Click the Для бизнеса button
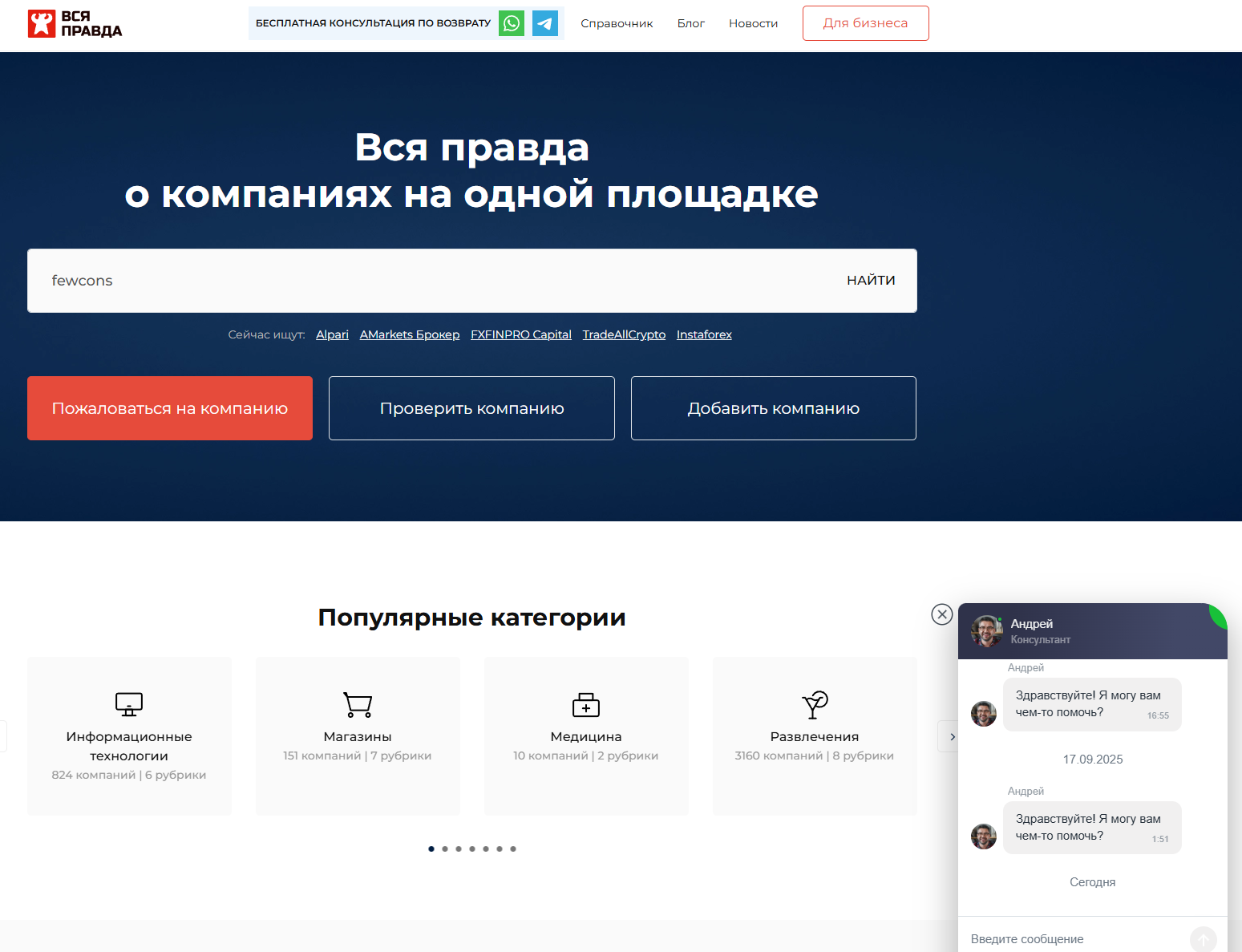1242x952 pixels. pos(865,23)
